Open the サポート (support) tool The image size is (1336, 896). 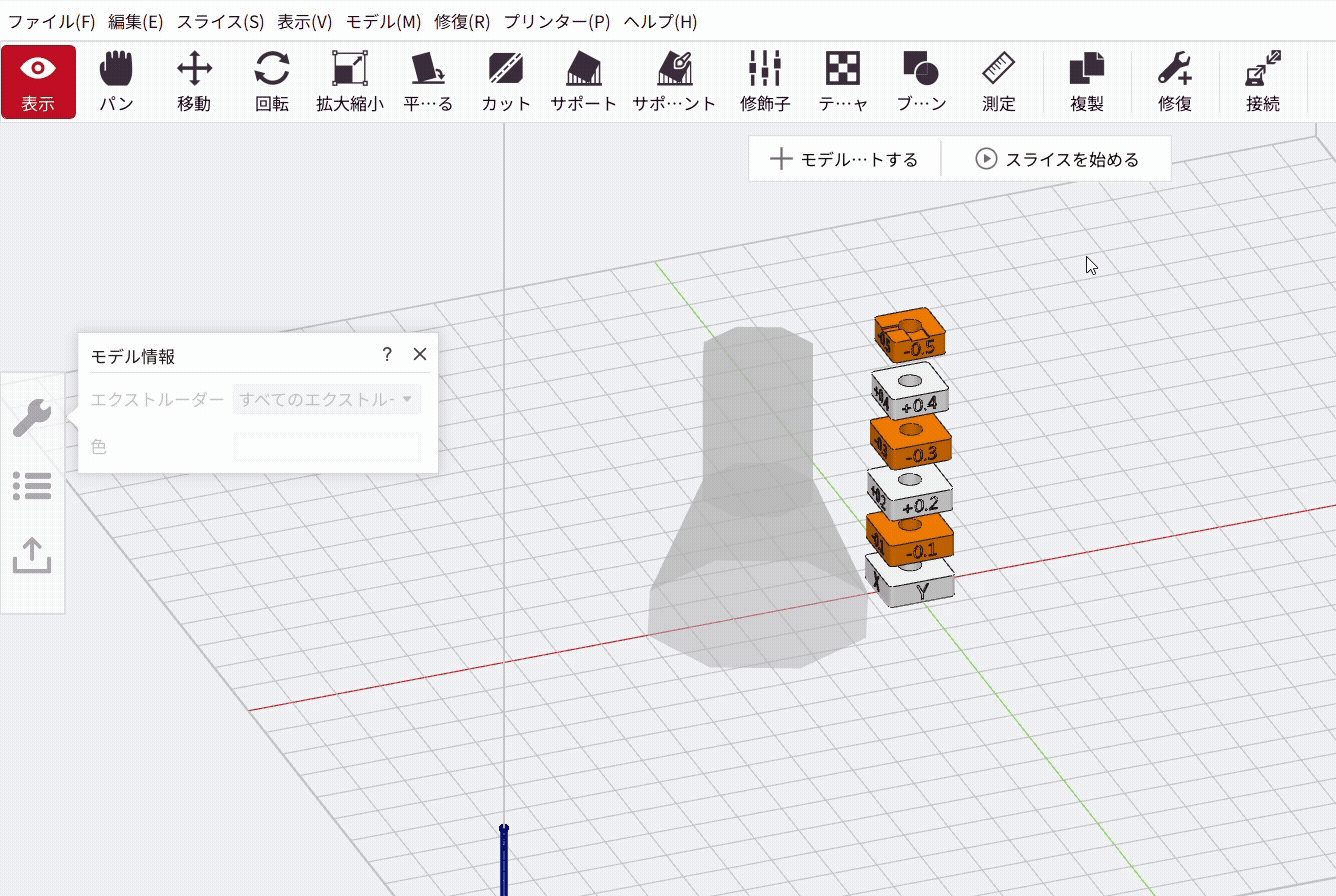[584, 82]
